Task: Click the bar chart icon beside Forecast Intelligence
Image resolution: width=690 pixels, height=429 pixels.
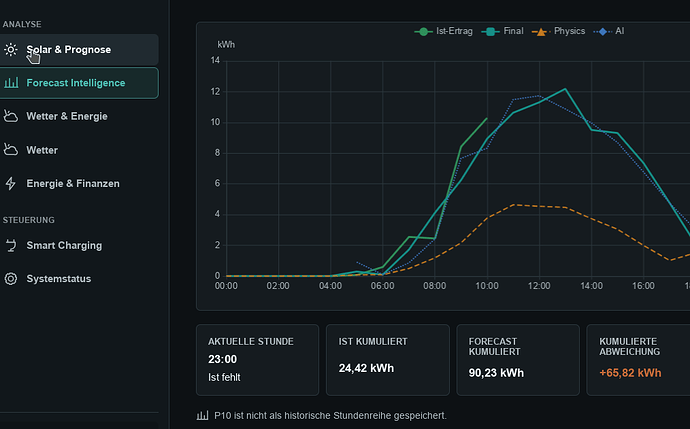Action: (x=11, y=83)
